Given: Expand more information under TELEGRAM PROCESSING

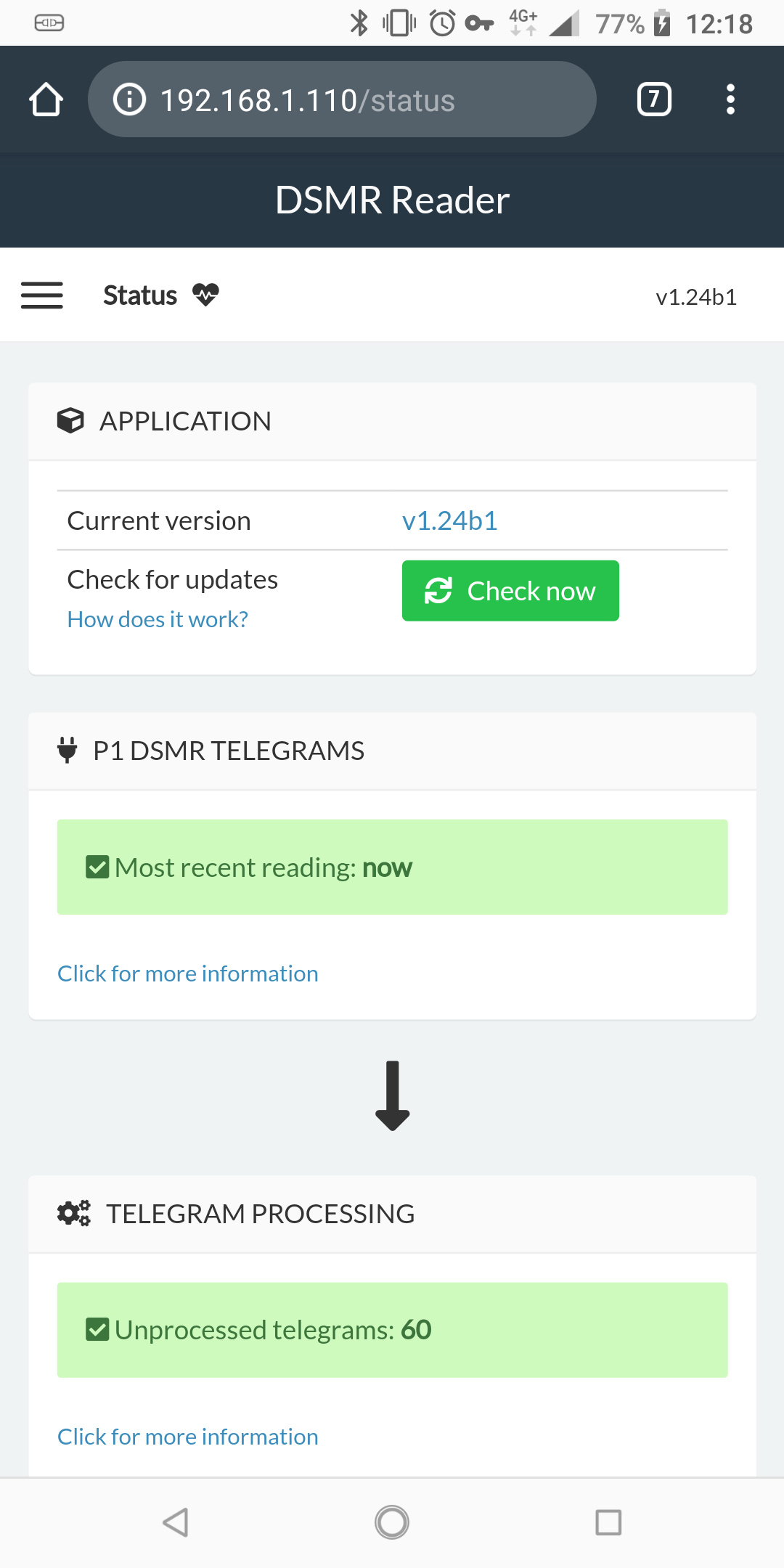Looking at the screenshot, I should (187, 1436).
